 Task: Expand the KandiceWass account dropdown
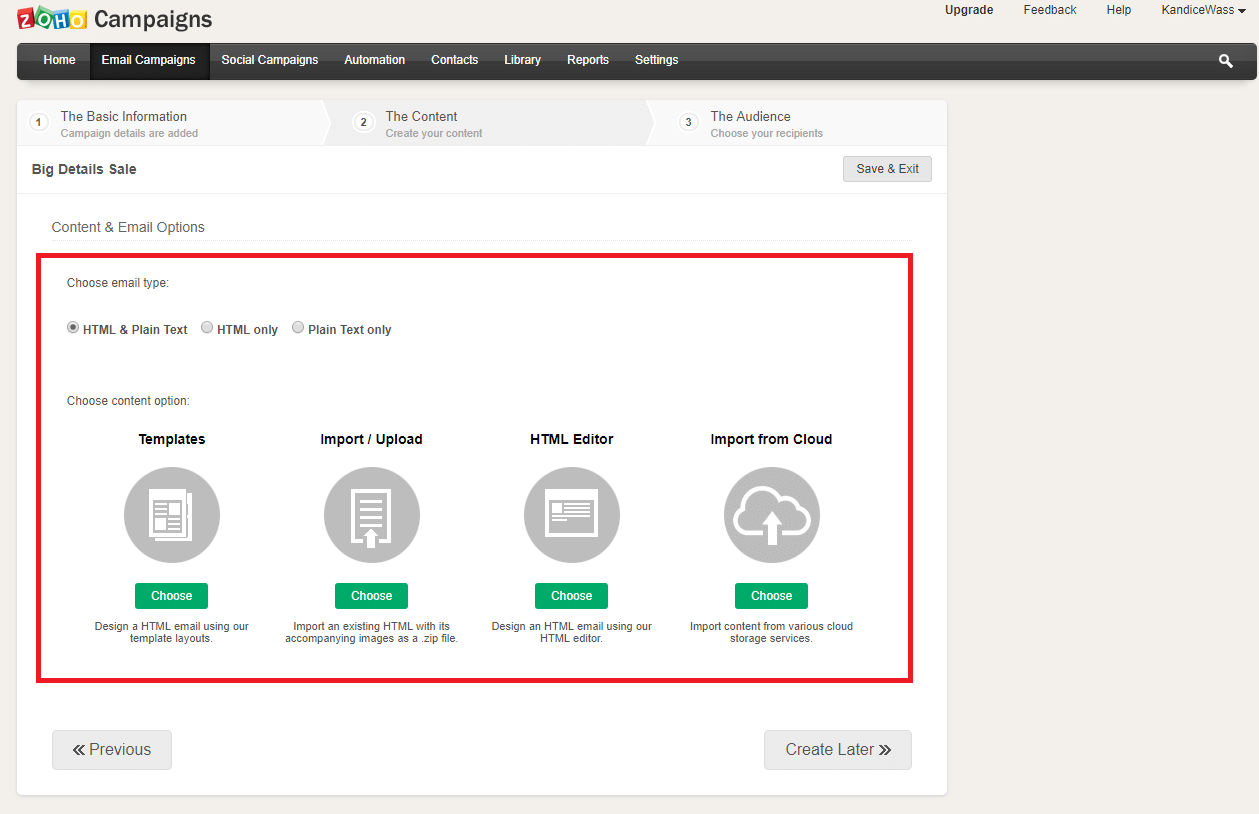1203,10
